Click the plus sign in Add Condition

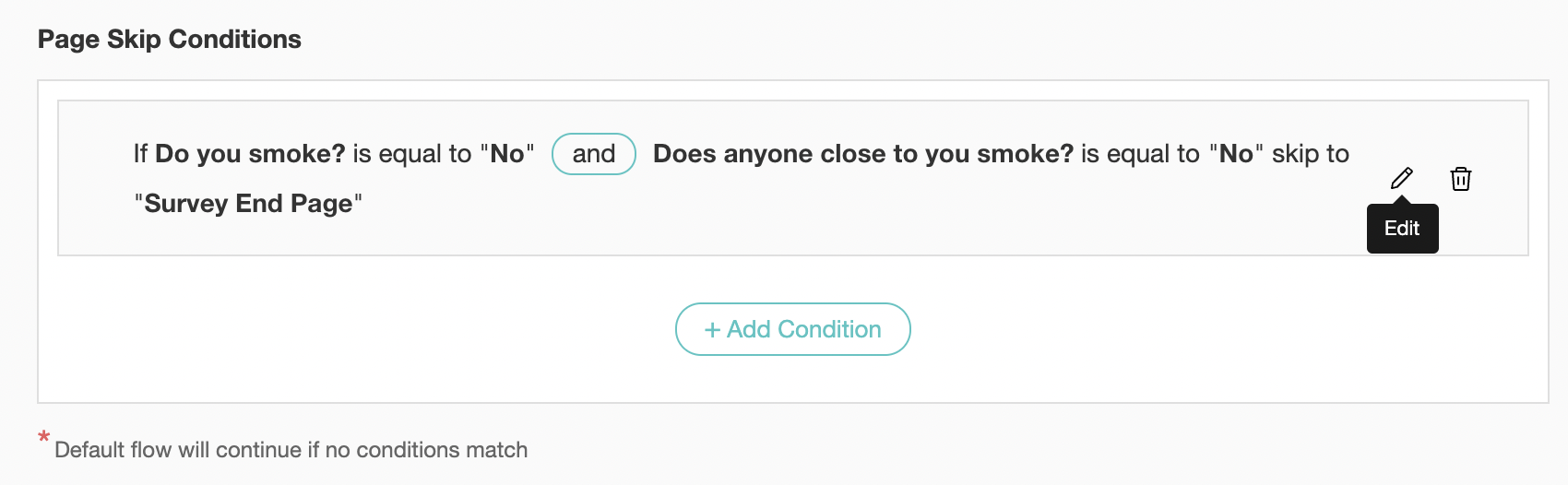click(x=711, y=330)
